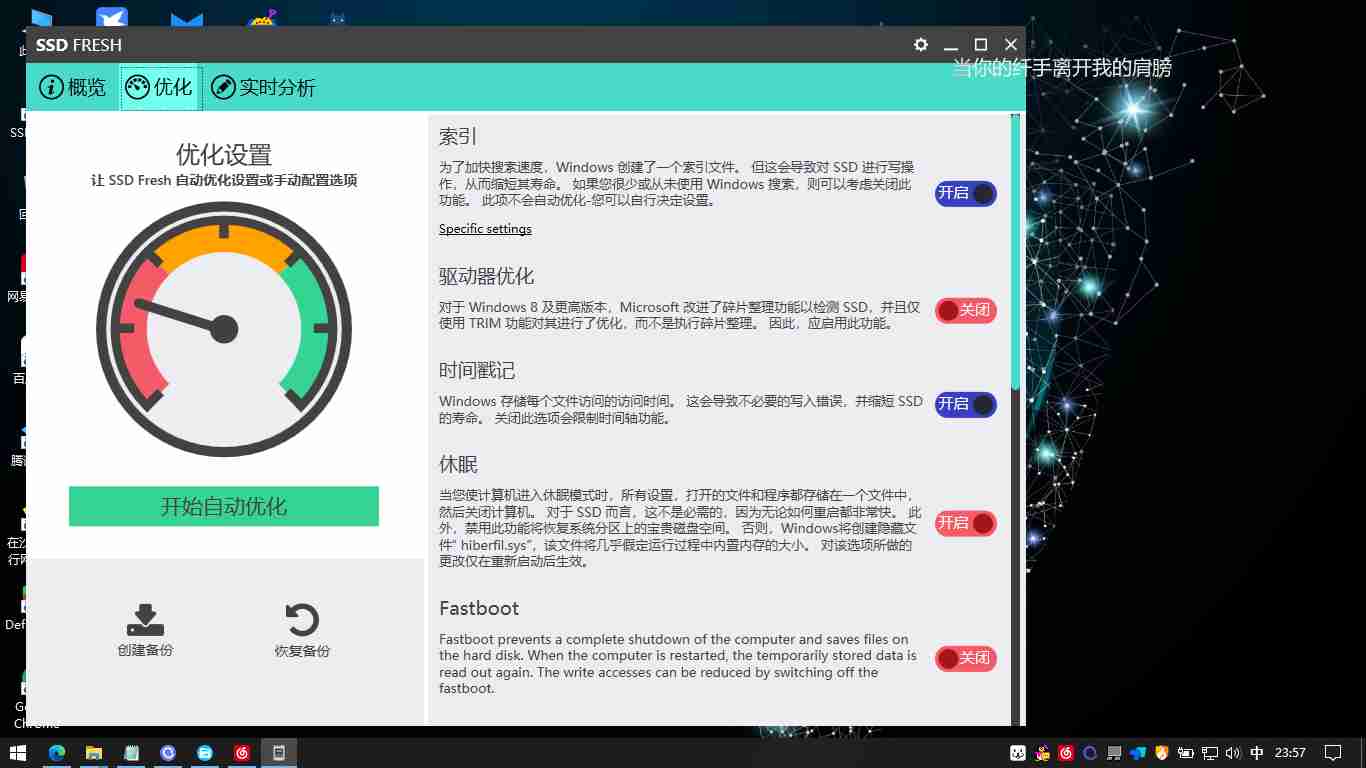Click SSD Fresh taskbar icon
This screenshot has width=1366, height=768.
[279, 752]
